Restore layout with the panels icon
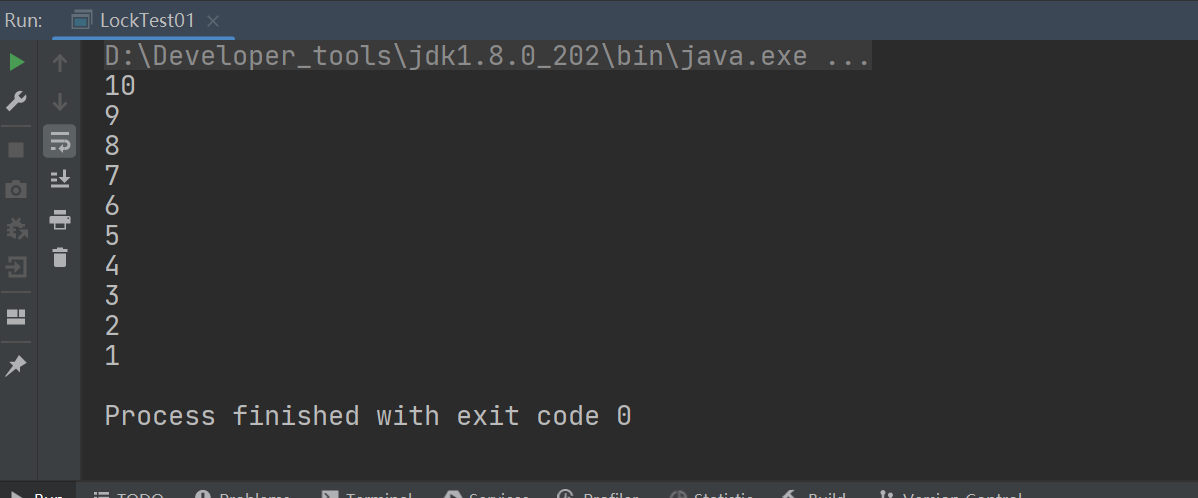 point(16,317)
